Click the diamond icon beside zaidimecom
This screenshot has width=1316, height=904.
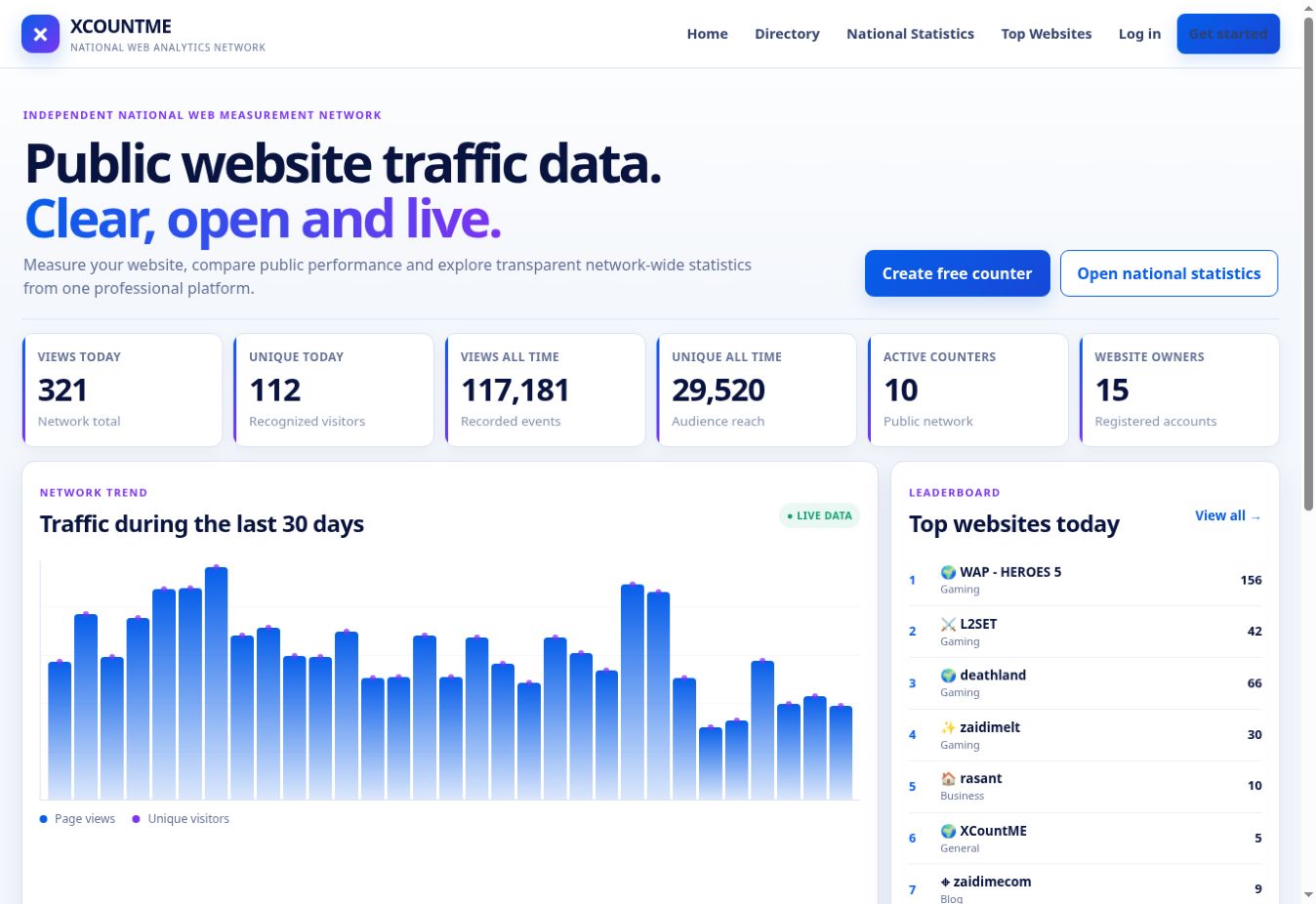945,882
